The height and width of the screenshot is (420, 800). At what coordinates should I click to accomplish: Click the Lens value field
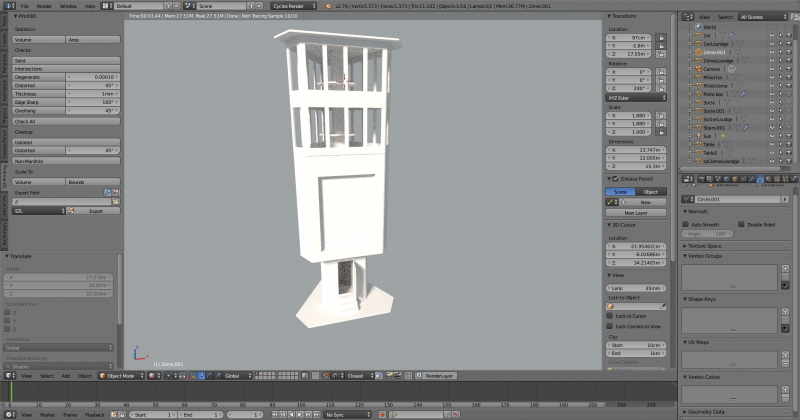638,287
